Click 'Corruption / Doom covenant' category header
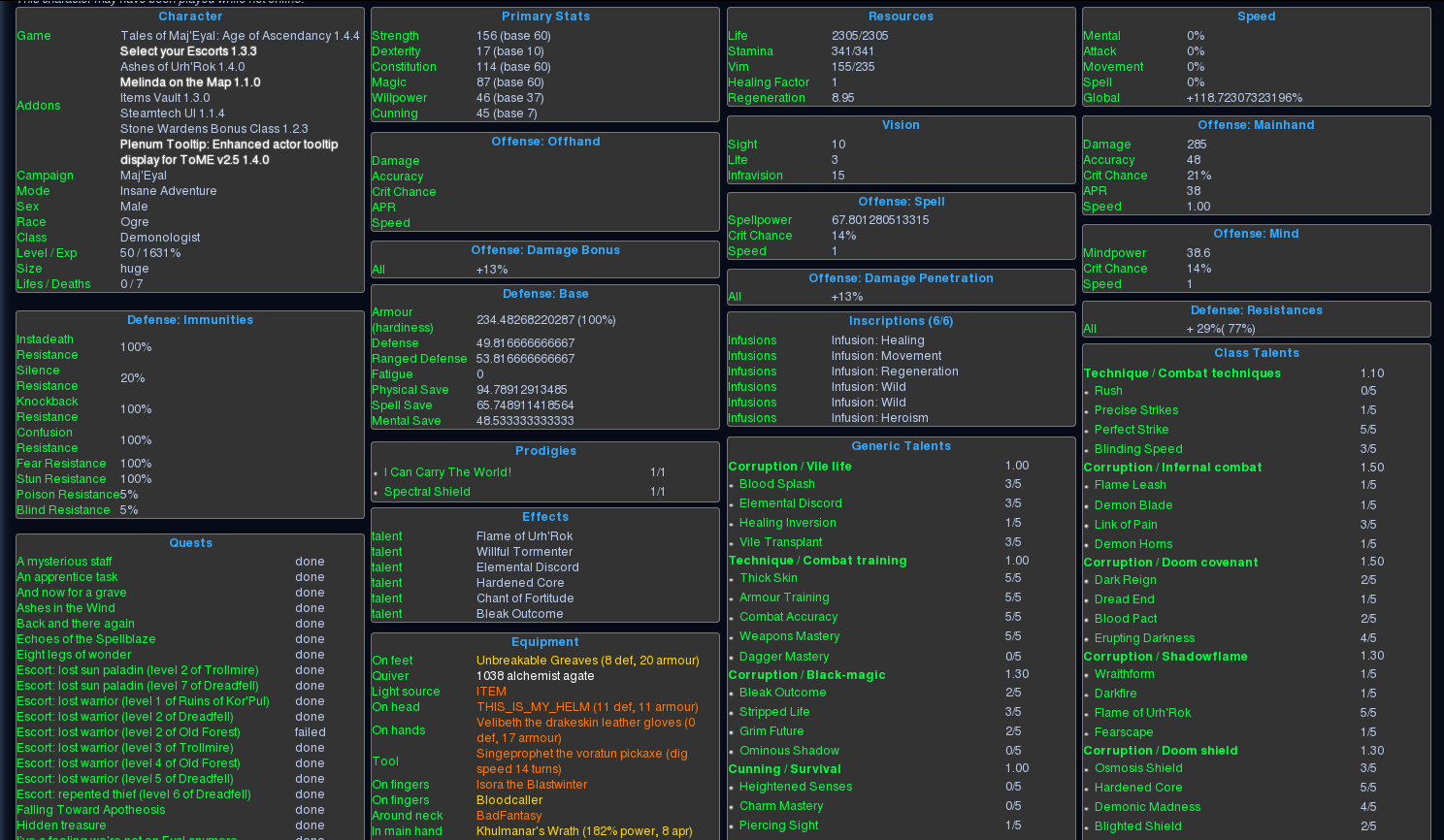The image size is (1444, 840). coord(1170,563)
